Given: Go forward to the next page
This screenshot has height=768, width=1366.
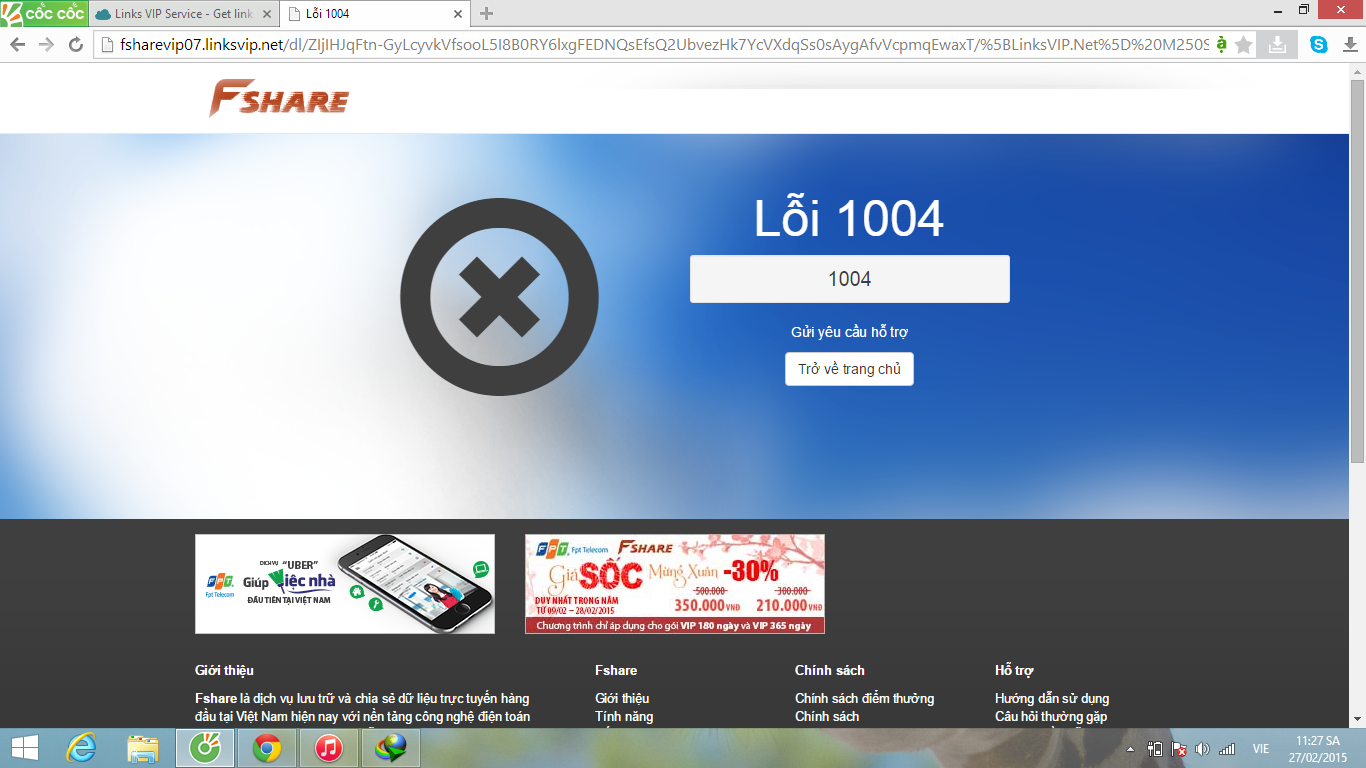Looking at the screenshot, I should coord(46,45).
